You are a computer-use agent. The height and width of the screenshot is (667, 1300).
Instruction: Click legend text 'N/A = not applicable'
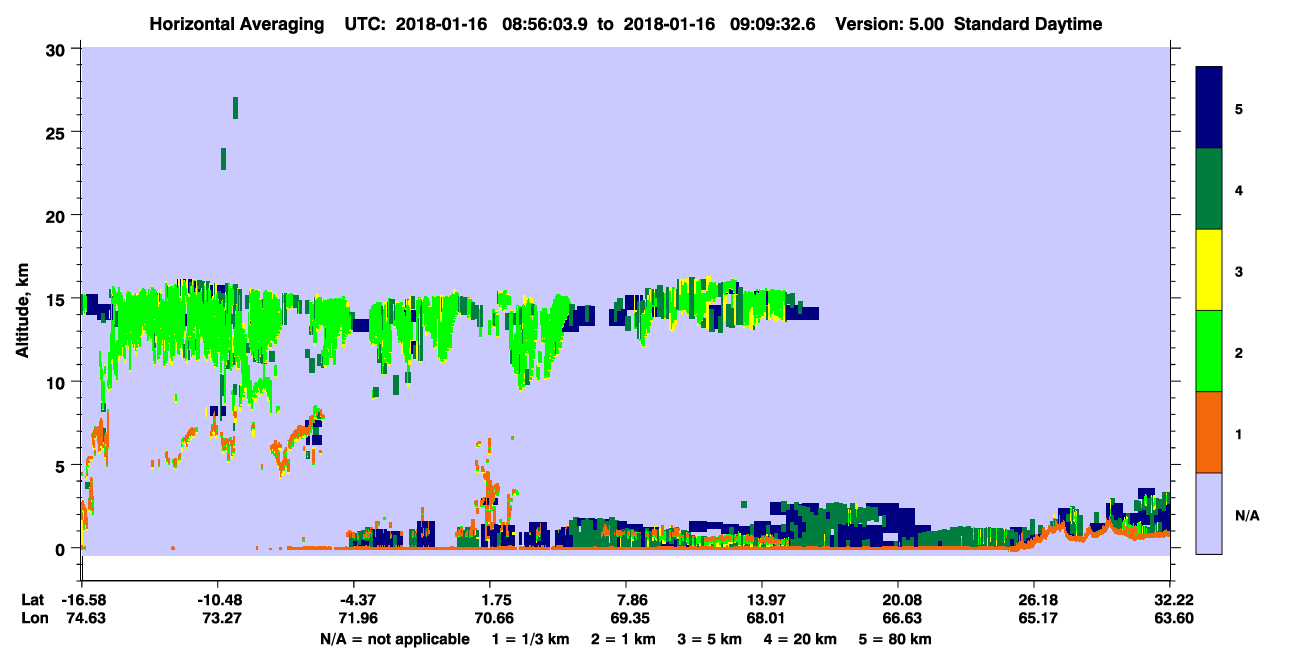394,639
